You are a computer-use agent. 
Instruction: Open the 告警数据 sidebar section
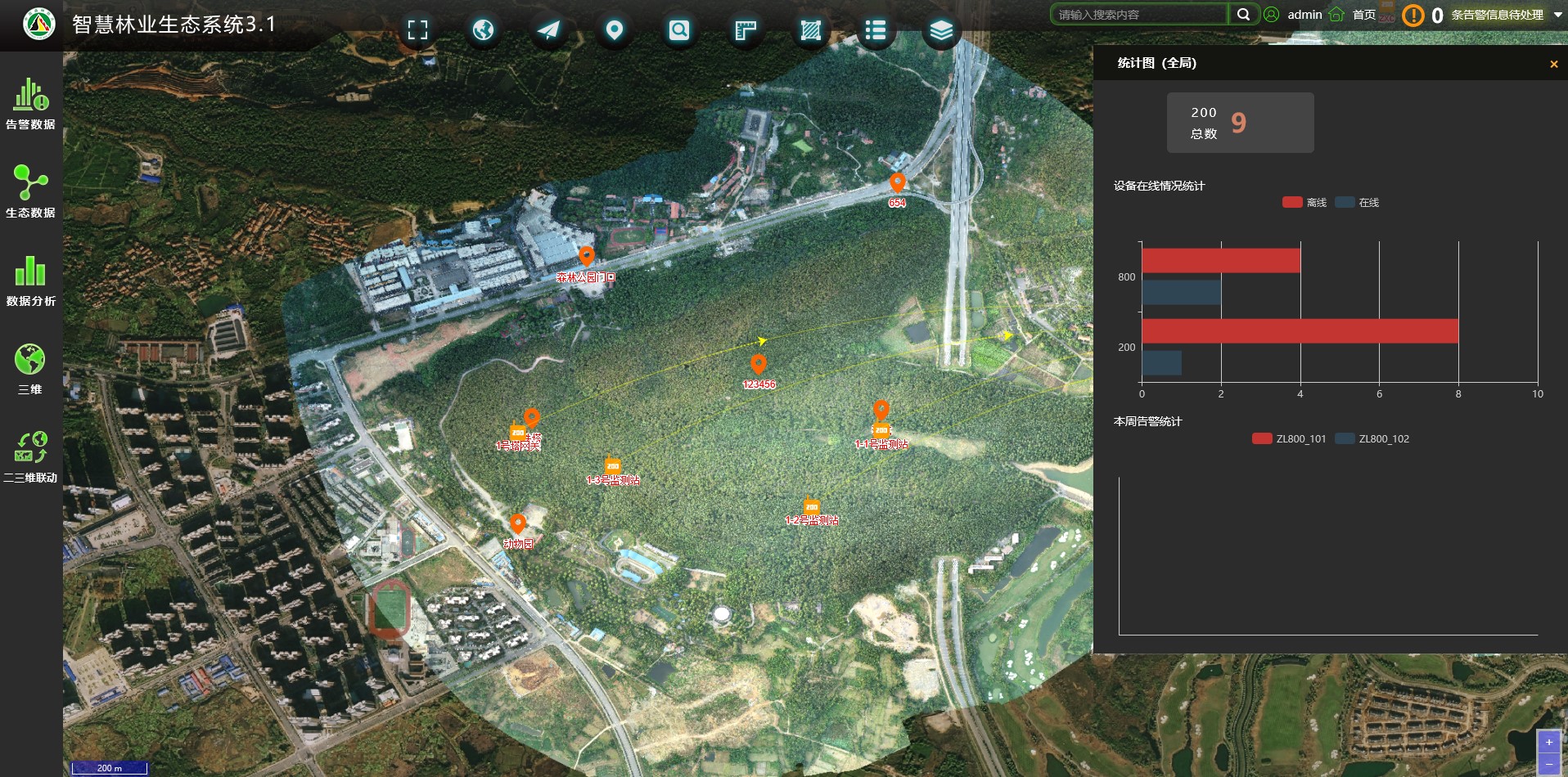30,104
